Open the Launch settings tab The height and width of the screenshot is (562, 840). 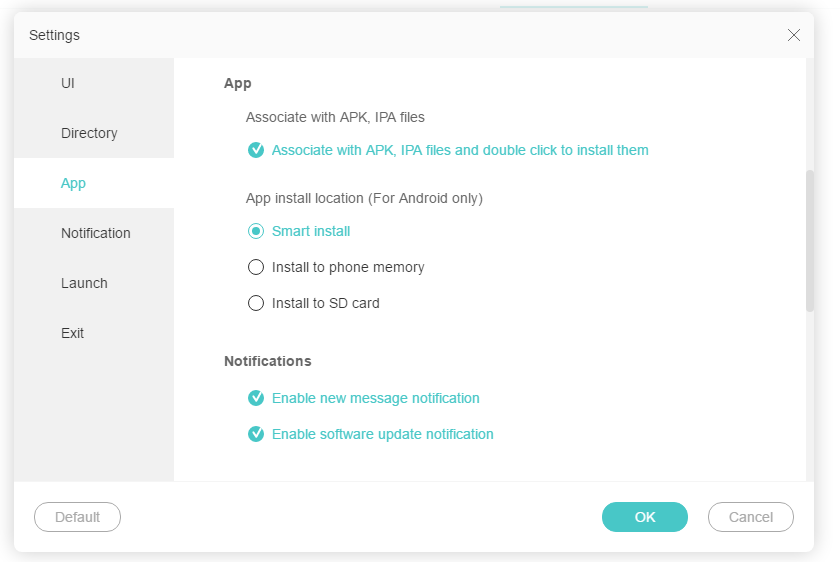pos(84,283)
